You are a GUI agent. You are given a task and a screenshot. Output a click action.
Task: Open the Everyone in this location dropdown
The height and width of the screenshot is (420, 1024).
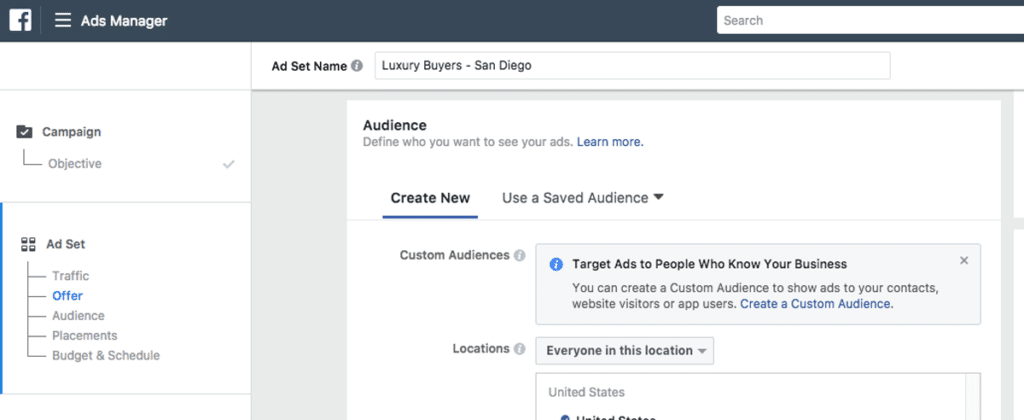point(625,351)
